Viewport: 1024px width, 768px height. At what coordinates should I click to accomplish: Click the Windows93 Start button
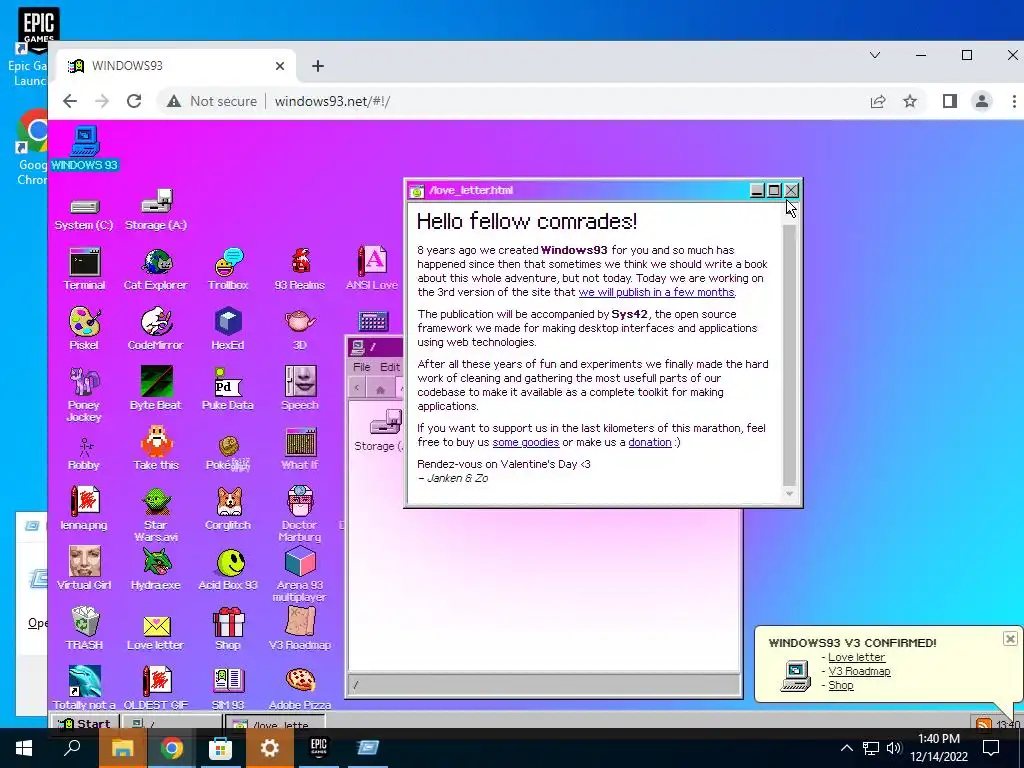coord(85,722)
